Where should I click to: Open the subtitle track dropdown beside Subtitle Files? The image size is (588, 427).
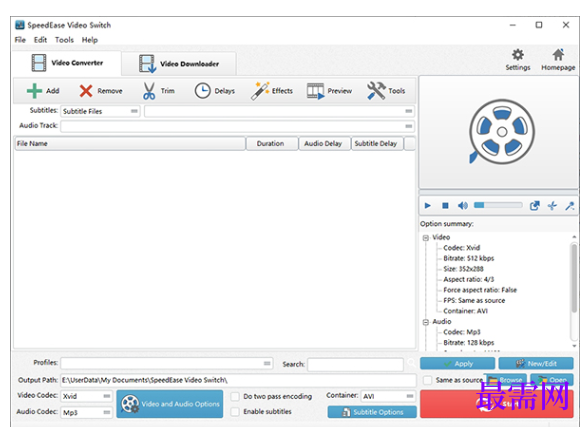point(279,111)
